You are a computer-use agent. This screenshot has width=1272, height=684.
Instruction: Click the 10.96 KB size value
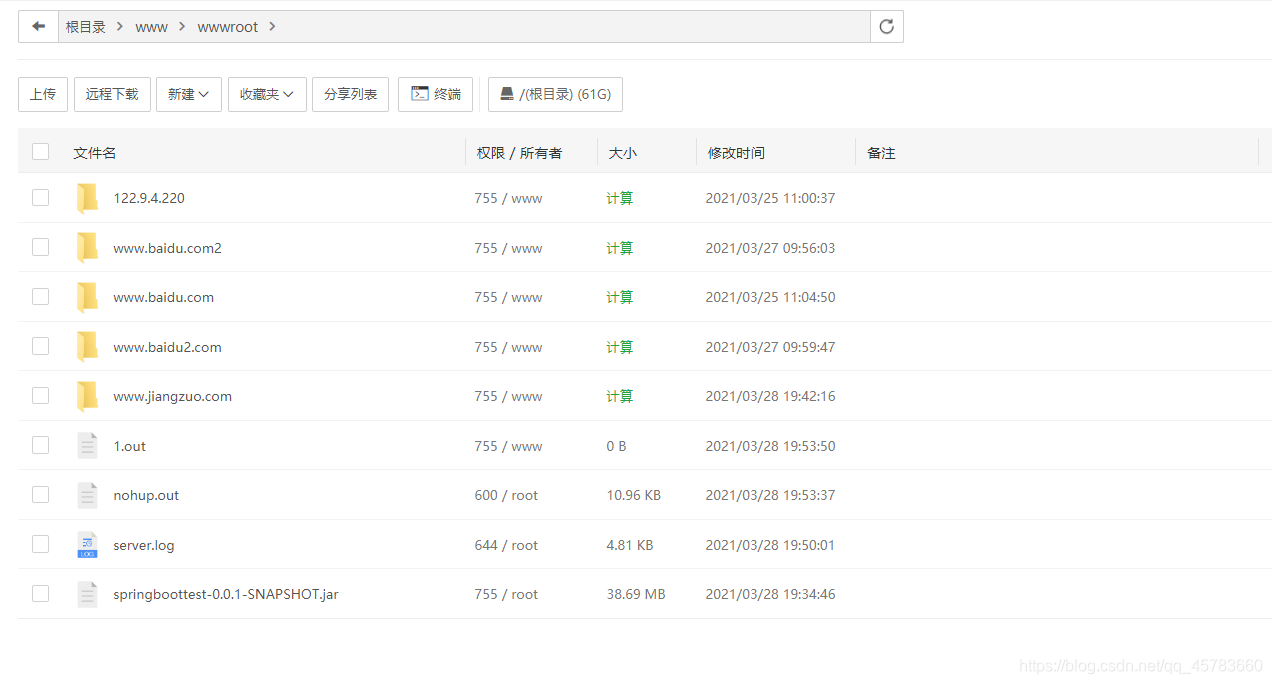tap(633, 495)
